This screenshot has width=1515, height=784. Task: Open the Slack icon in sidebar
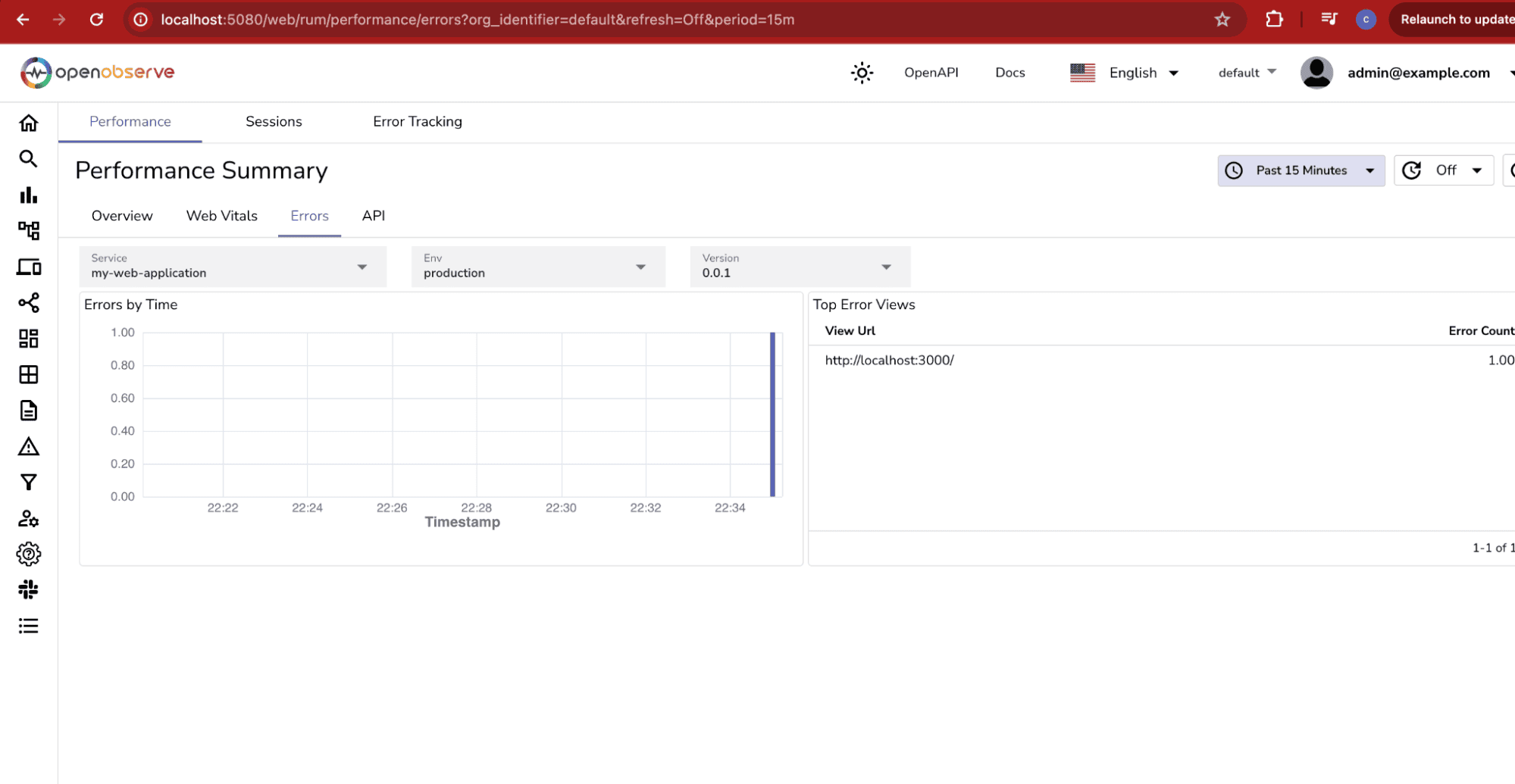28,589
